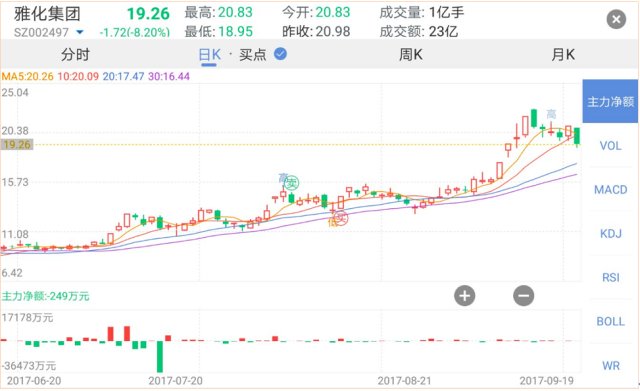Switch to the 分时 tab
Screen dimensions: 640x391
75,54
